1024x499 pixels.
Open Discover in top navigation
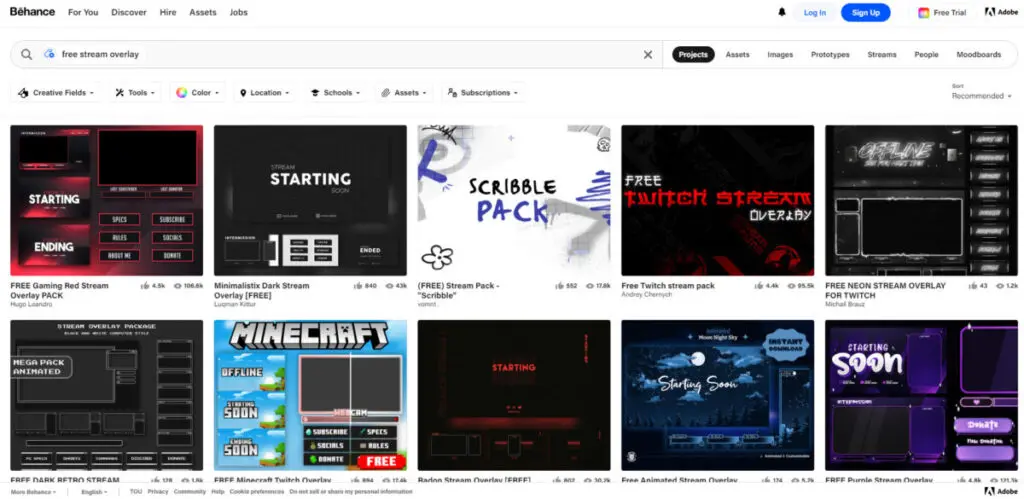point(129,12)
